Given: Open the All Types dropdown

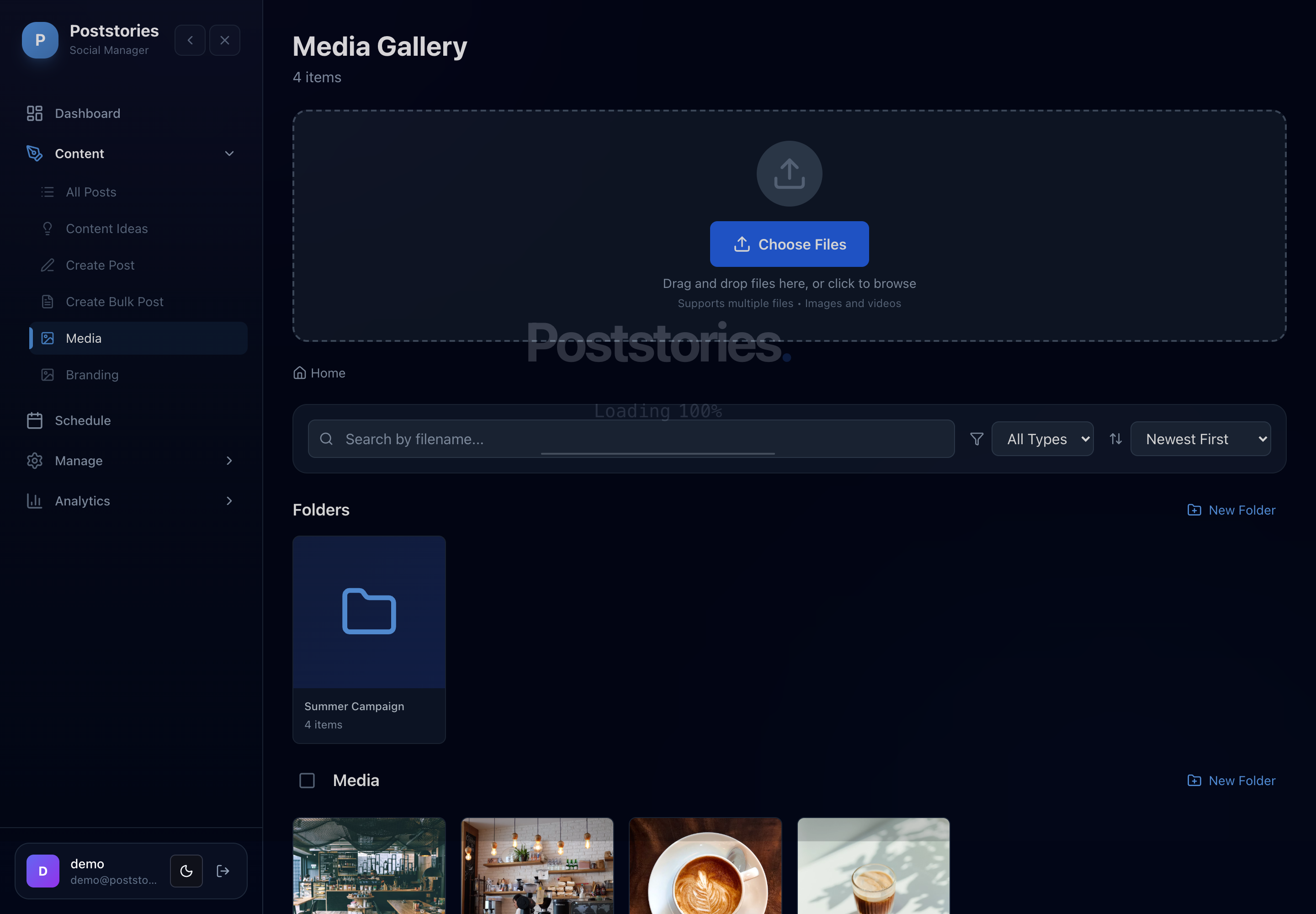Looking at the screenshot, I should coord(1042,439).
